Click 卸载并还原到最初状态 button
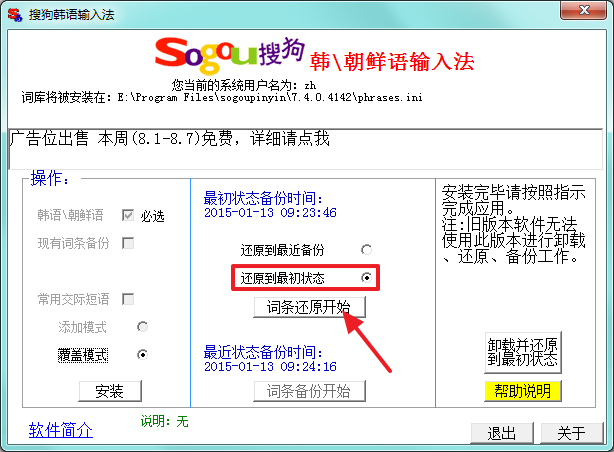The height and width of the screenshot is (452, 614). 523,353
